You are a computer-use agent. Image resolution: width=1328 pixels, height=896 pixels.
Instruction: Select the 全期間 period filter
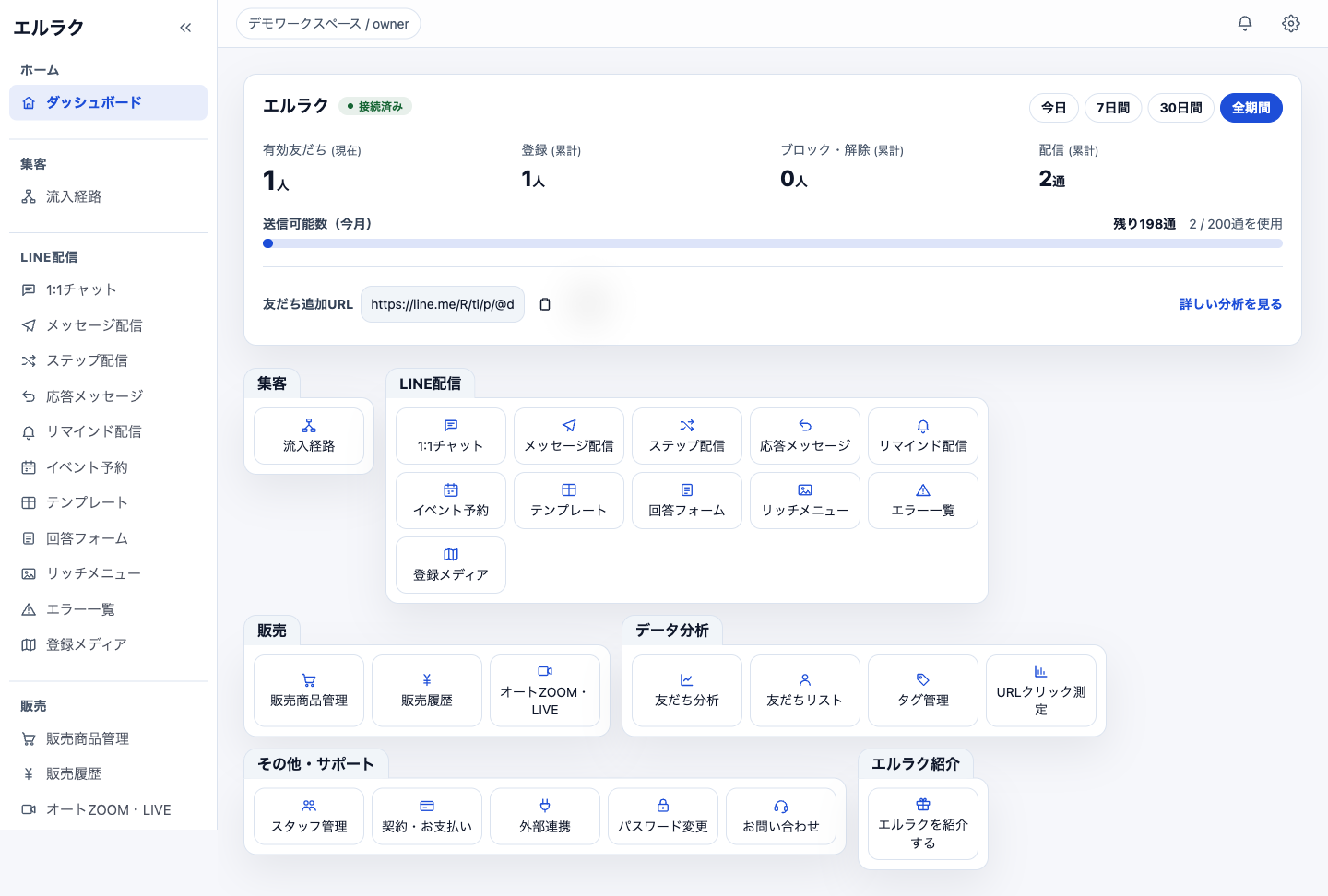[1251, 108]
